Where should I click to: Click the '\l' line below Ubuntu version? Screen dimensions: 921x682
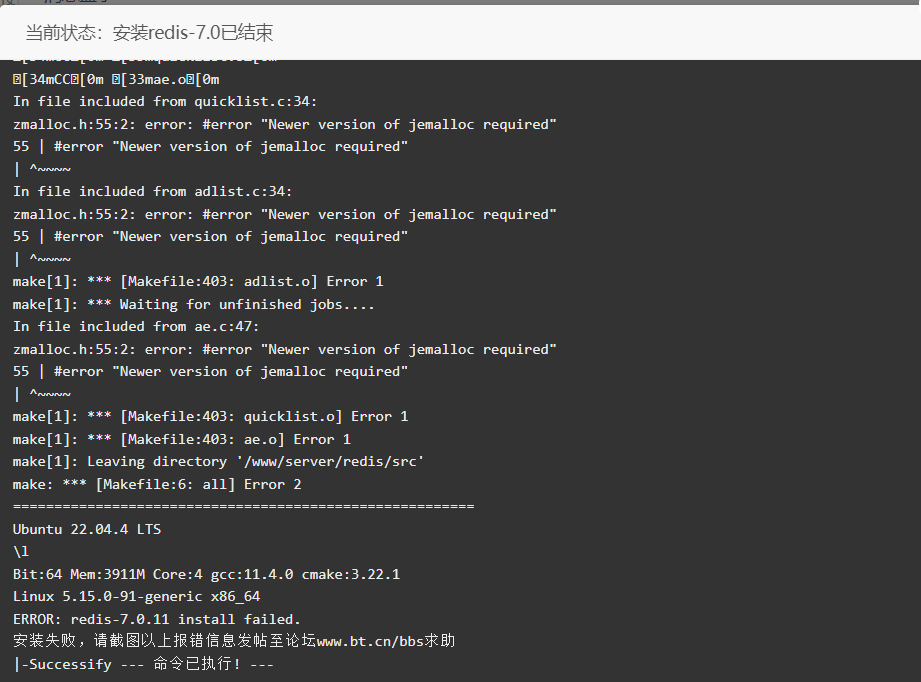[x=21, y=552]
